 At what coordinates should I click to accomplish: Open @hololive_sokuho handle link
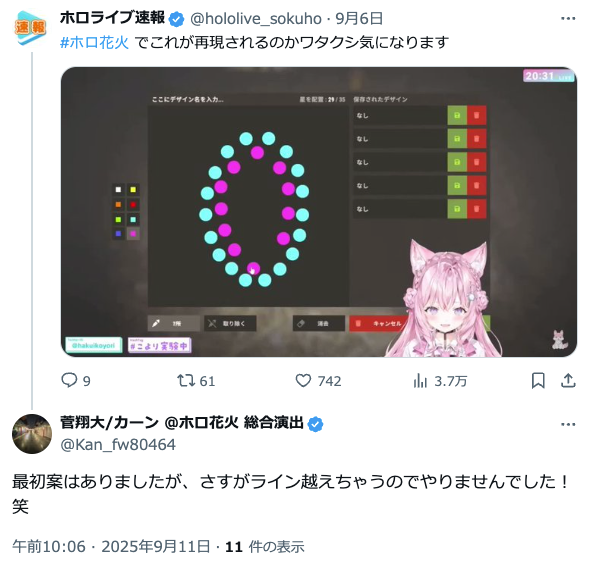click(256, 19)
